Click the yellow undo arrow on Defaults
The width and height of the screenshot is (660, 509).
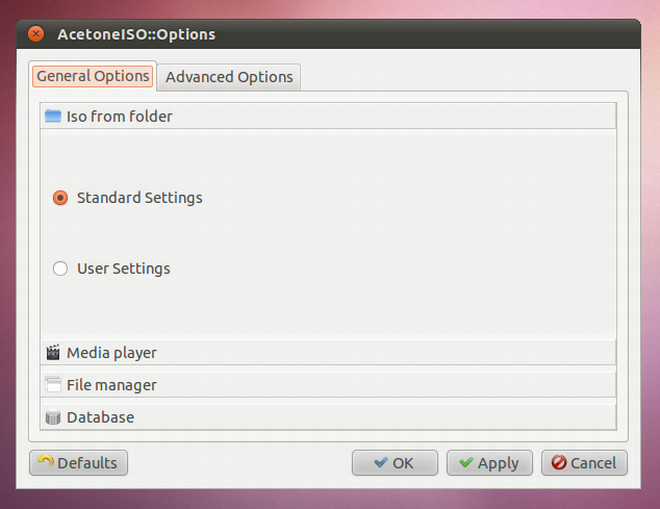[45, 461]
